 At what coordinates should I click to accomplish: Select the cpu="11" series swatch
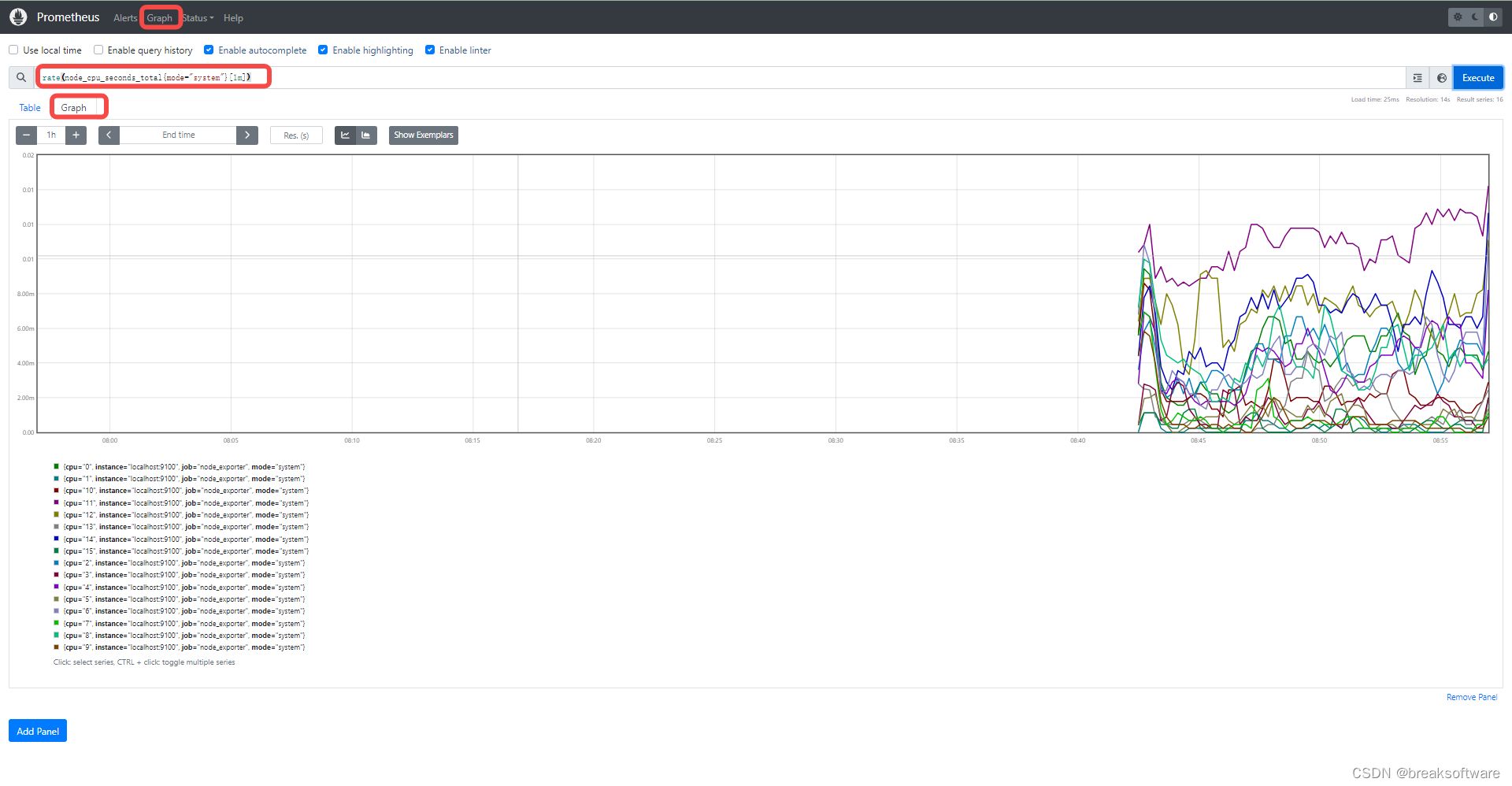pos(56,502)
